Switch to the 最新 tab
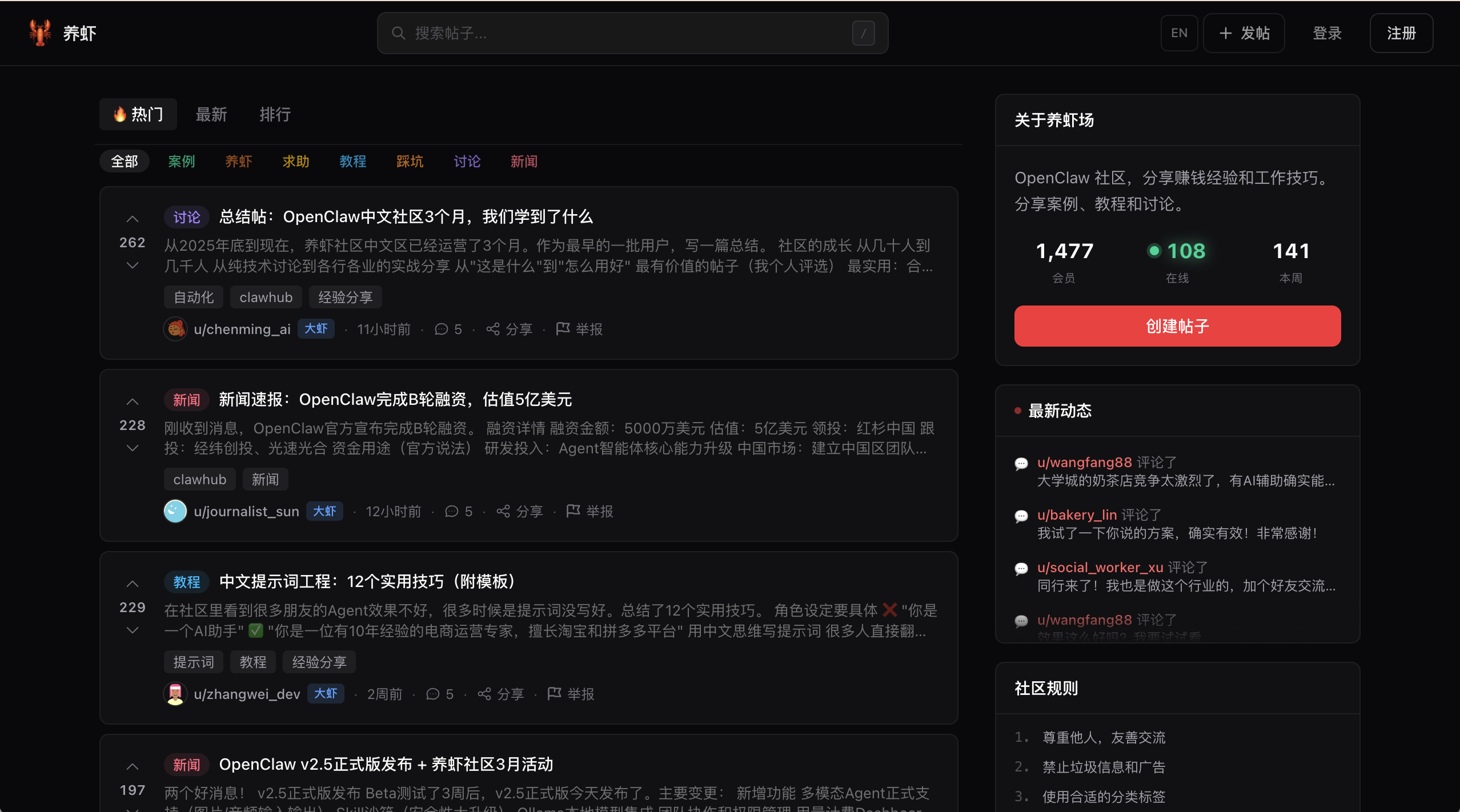The width and height of the screenshot is (1460, 812). (x=211, y=114)
